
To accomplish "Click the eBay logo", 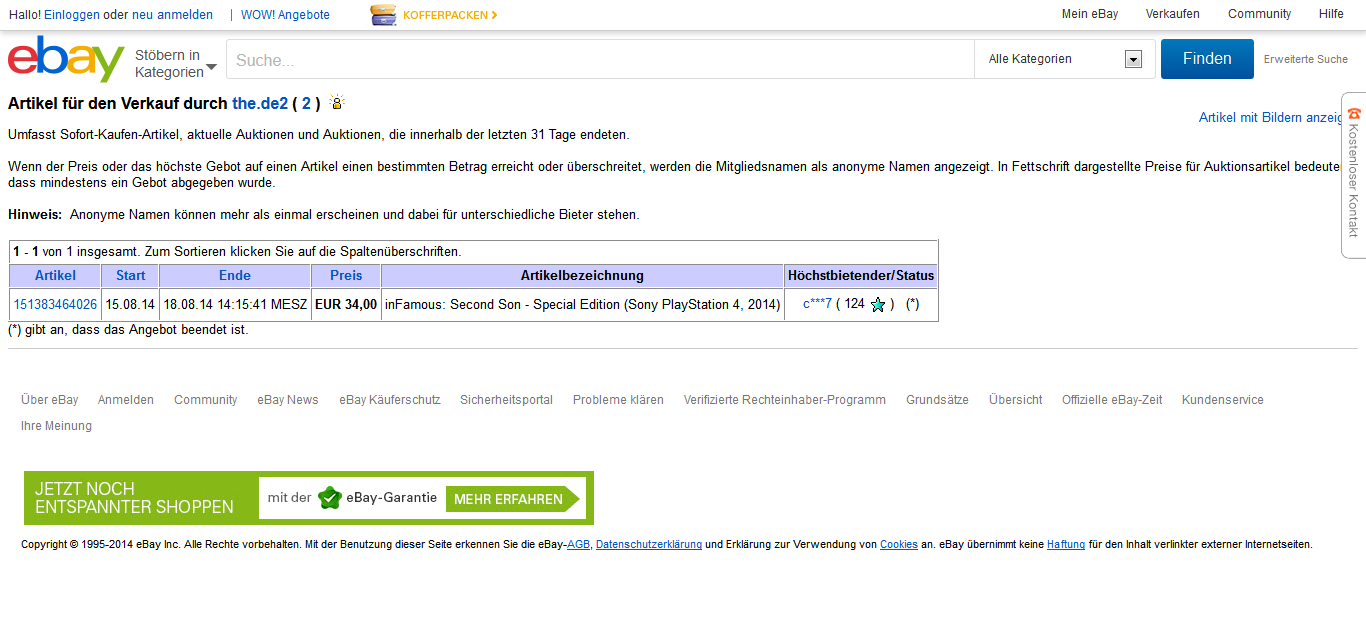I will click(66, 59).
